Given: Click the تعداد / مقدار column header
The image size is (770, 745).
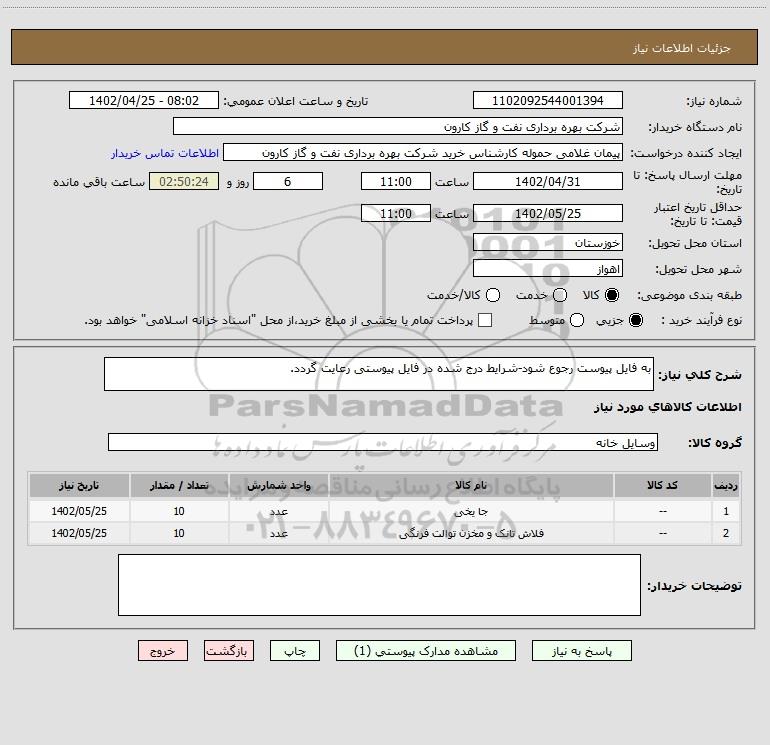Looking at the screenshot, I should pos(179,486).
